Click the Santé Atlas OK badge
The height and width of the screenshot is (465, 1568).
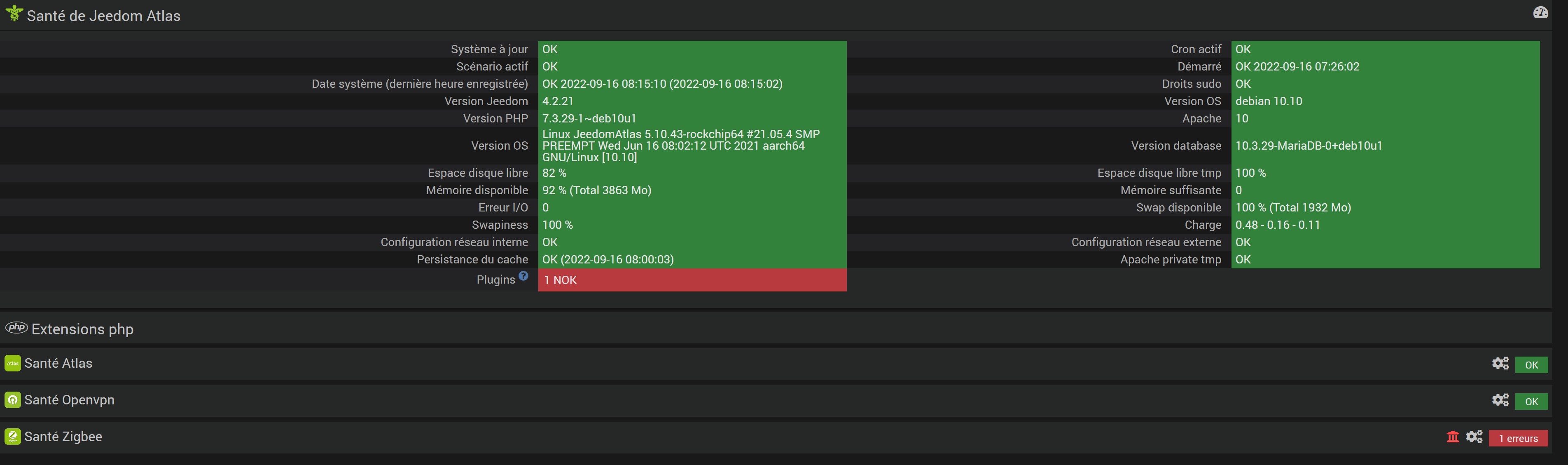(1531, 365)
